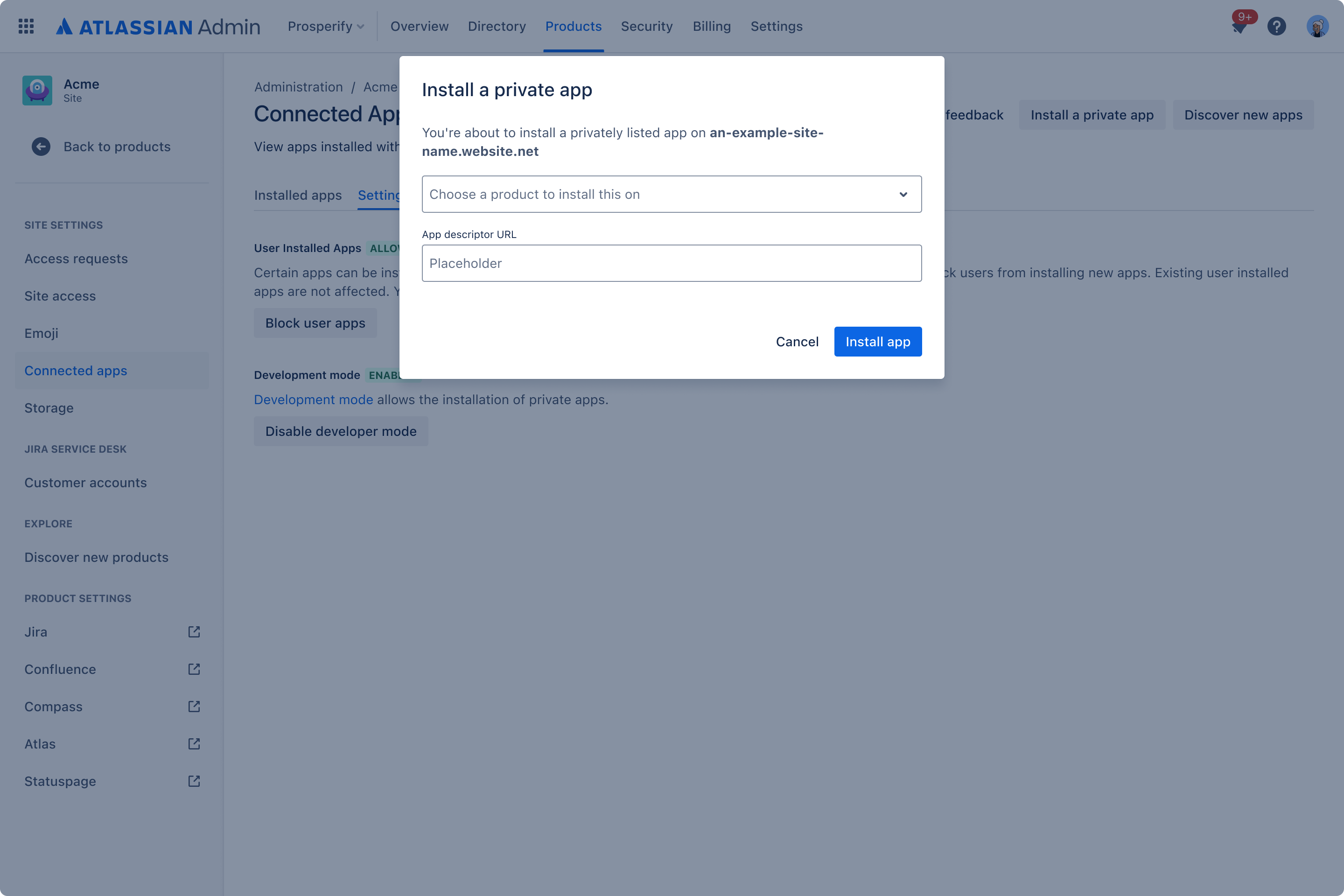
Task: Click the Acme site avatar icon
Action: click(38, 90)
